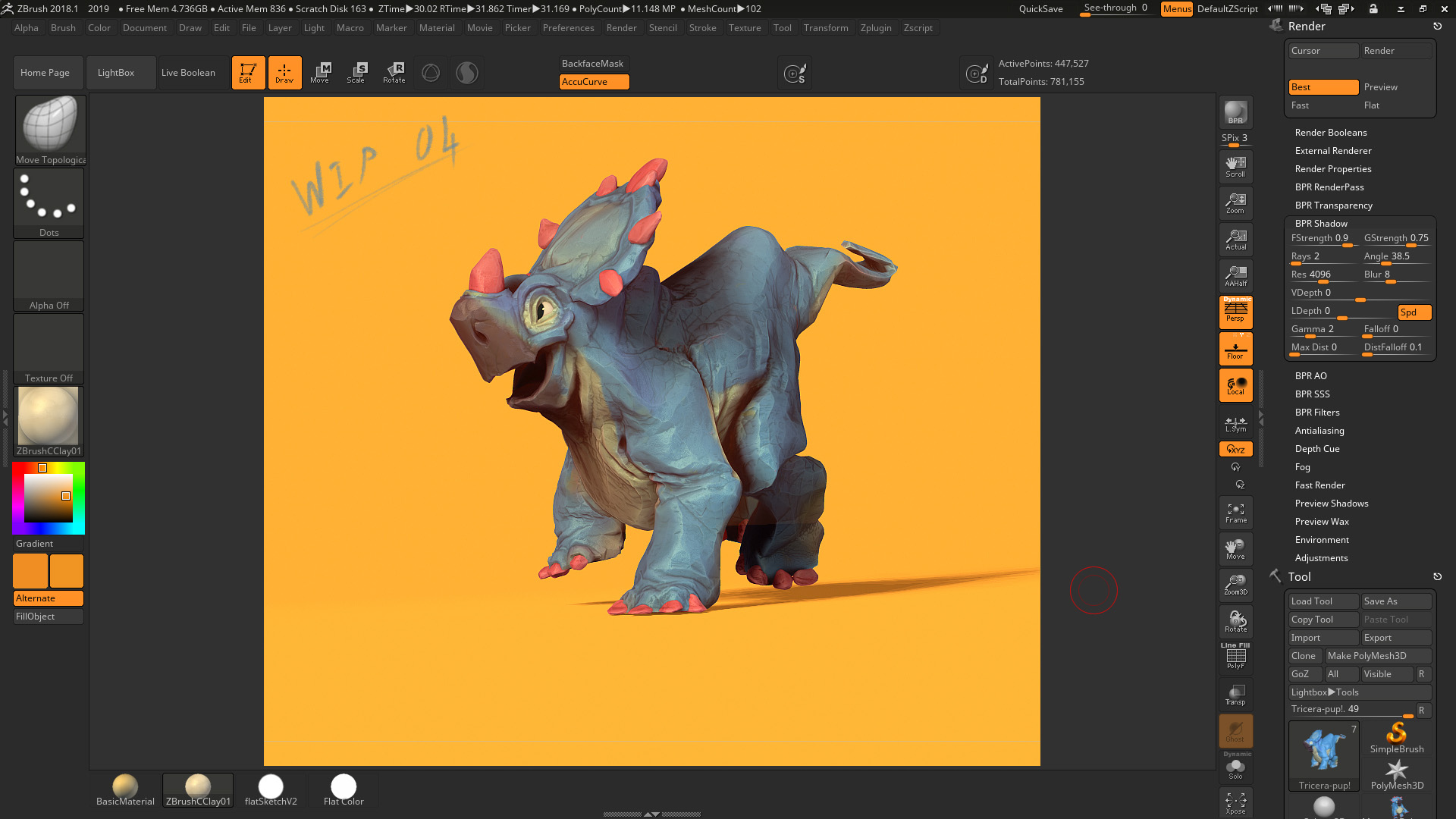
Task: Click the AAHalf icon
Action: pos(1235,276)
